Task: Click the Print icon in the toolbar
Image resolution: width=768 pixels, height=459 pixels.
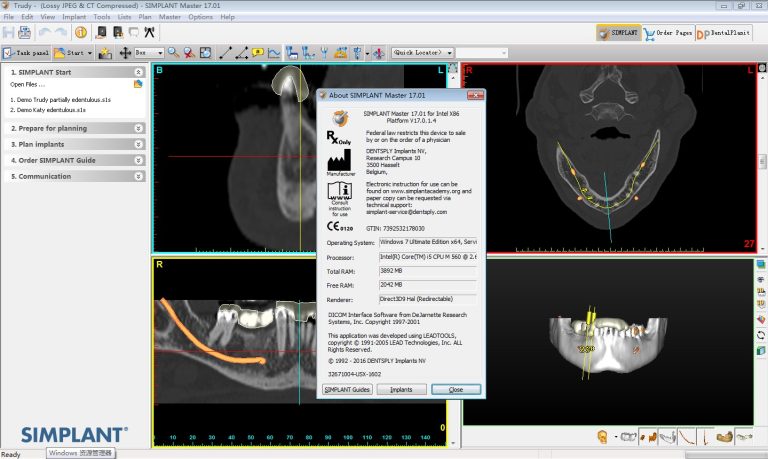Action: [24, 32]
